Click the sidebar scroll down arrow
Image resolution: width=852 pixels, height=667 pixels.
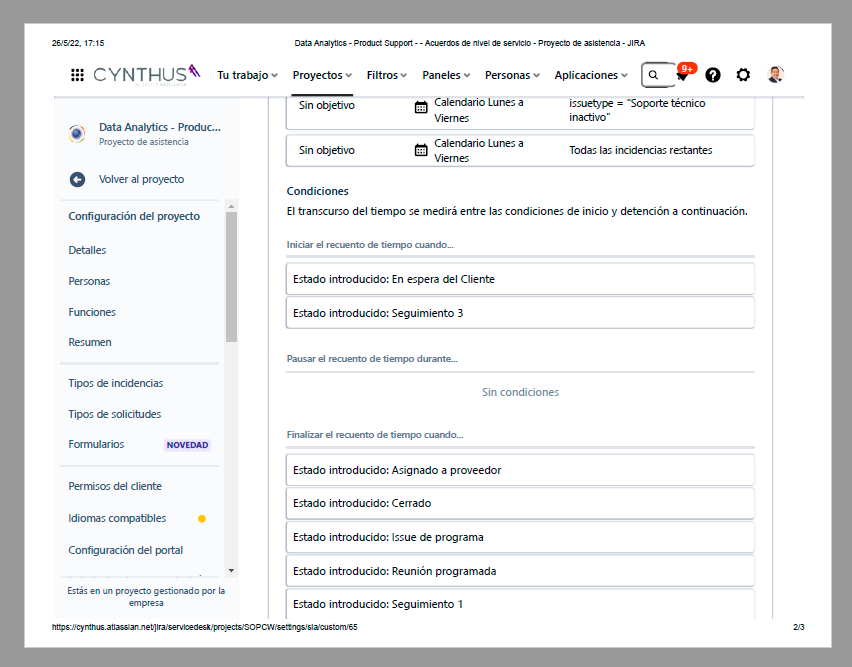[x=231, y=570]
